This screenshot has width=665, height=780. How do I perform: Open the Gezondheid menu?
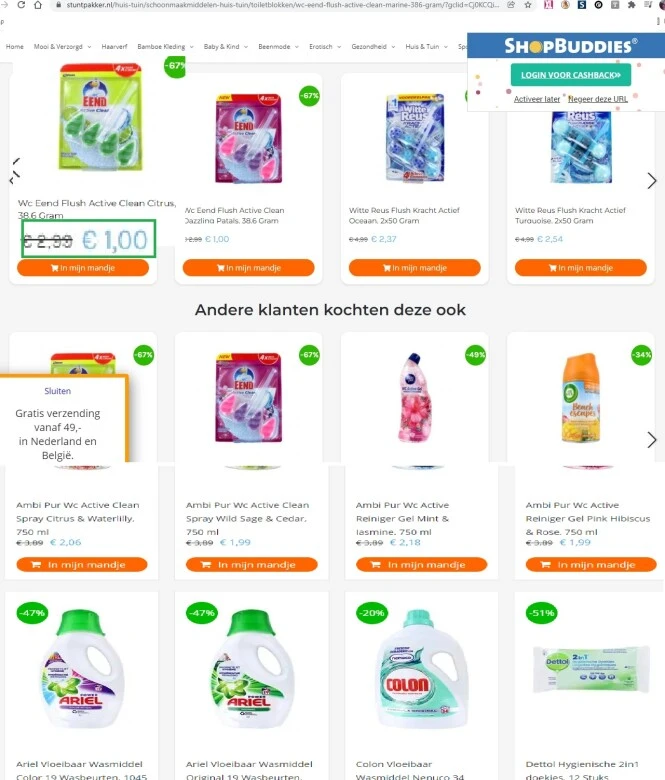(373, 47)
